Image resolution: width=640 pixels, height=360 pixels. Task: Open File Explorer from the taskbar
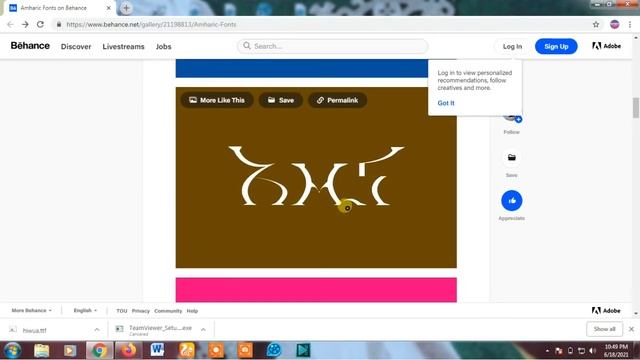[41, 350]
